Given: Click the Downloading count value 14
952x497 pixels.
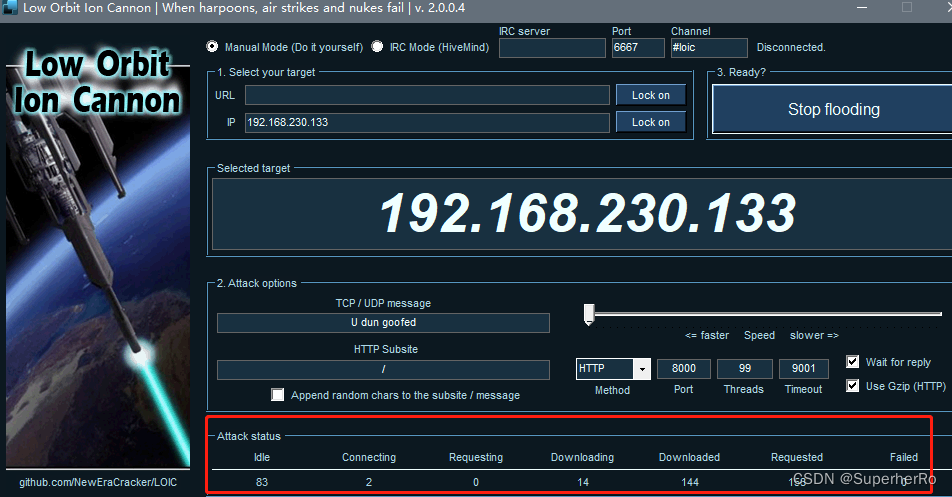Looking at the screenshot, I should coord(583,482).
